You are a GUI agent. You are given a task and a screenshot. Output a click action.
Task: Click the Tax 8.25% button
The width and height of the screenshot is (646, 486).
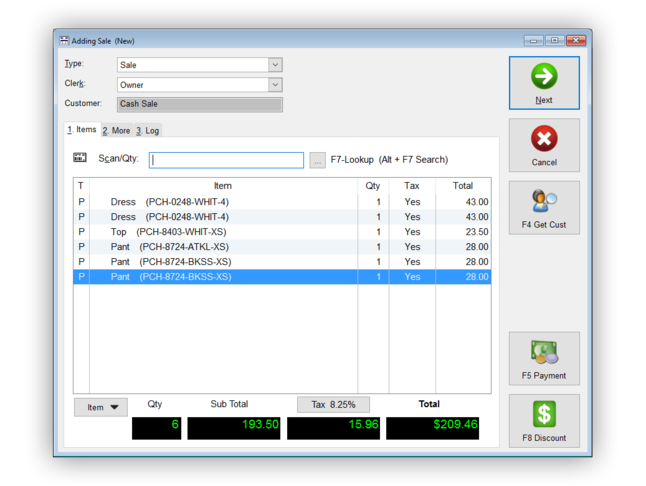coord(333,404)
